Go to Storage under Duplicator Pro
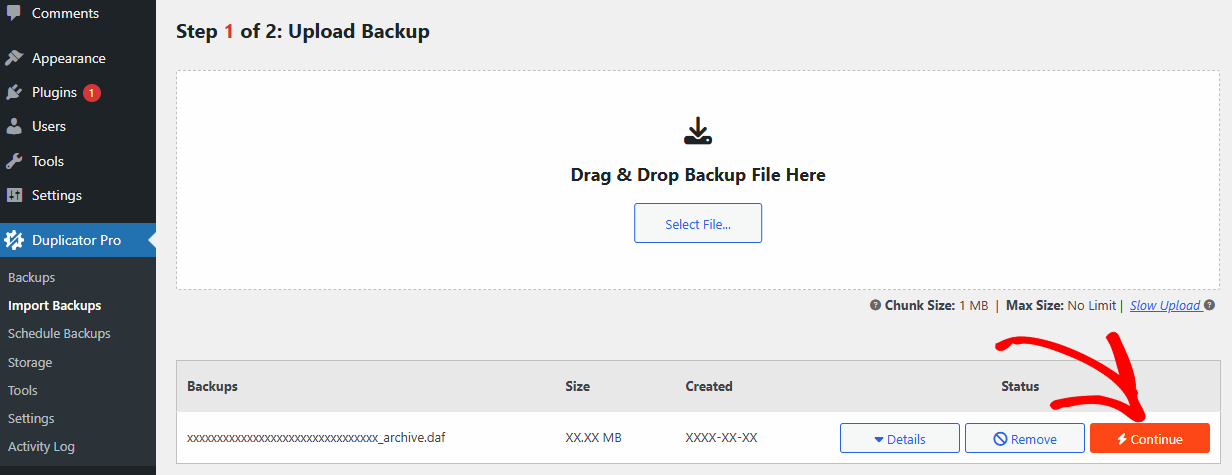The width and height of the screenshot is (1232, 475). 30,362
